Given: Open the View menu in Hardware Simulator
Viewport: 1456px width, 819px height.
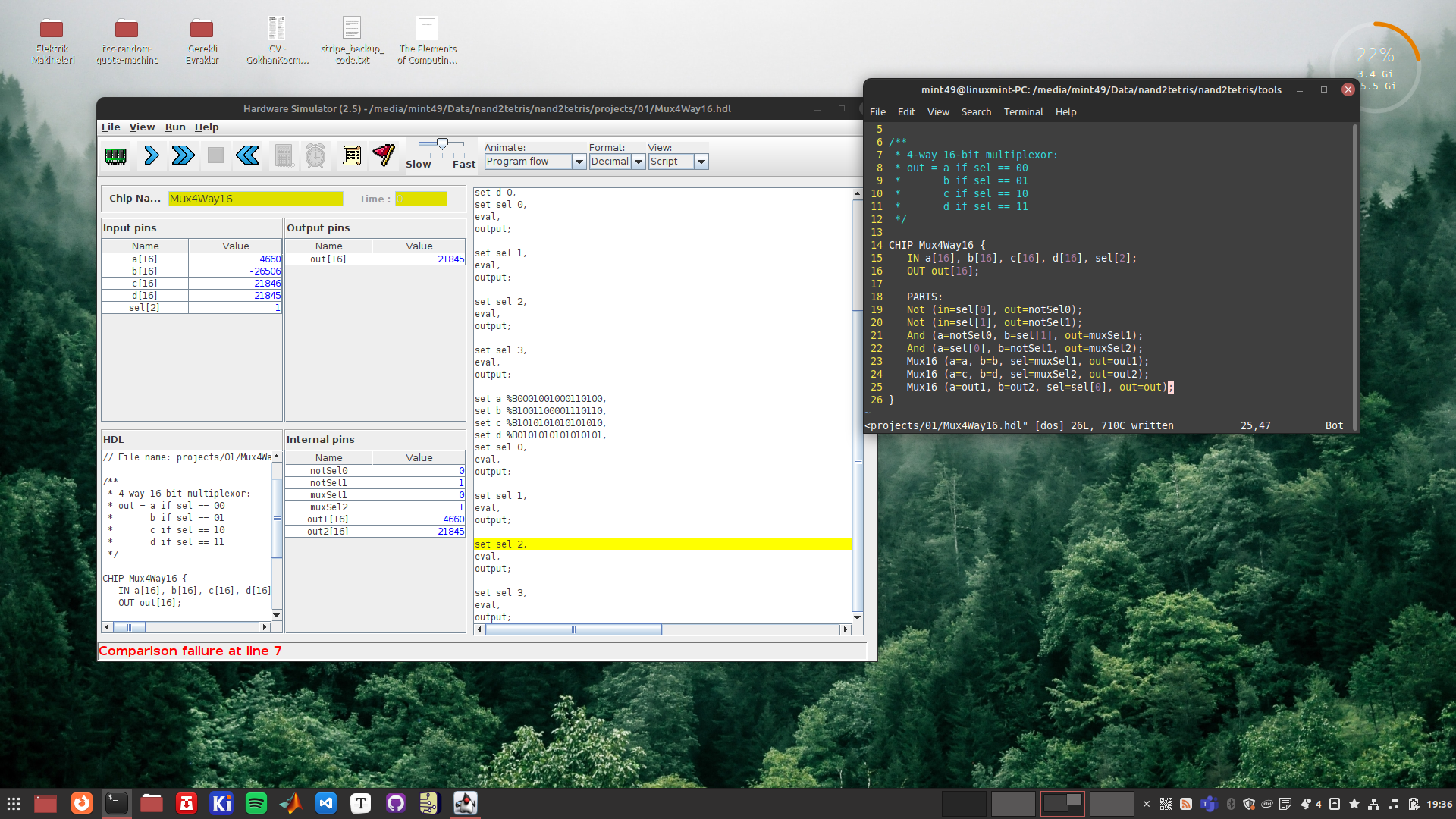Looking at the screenshot, I should point(142,127).
